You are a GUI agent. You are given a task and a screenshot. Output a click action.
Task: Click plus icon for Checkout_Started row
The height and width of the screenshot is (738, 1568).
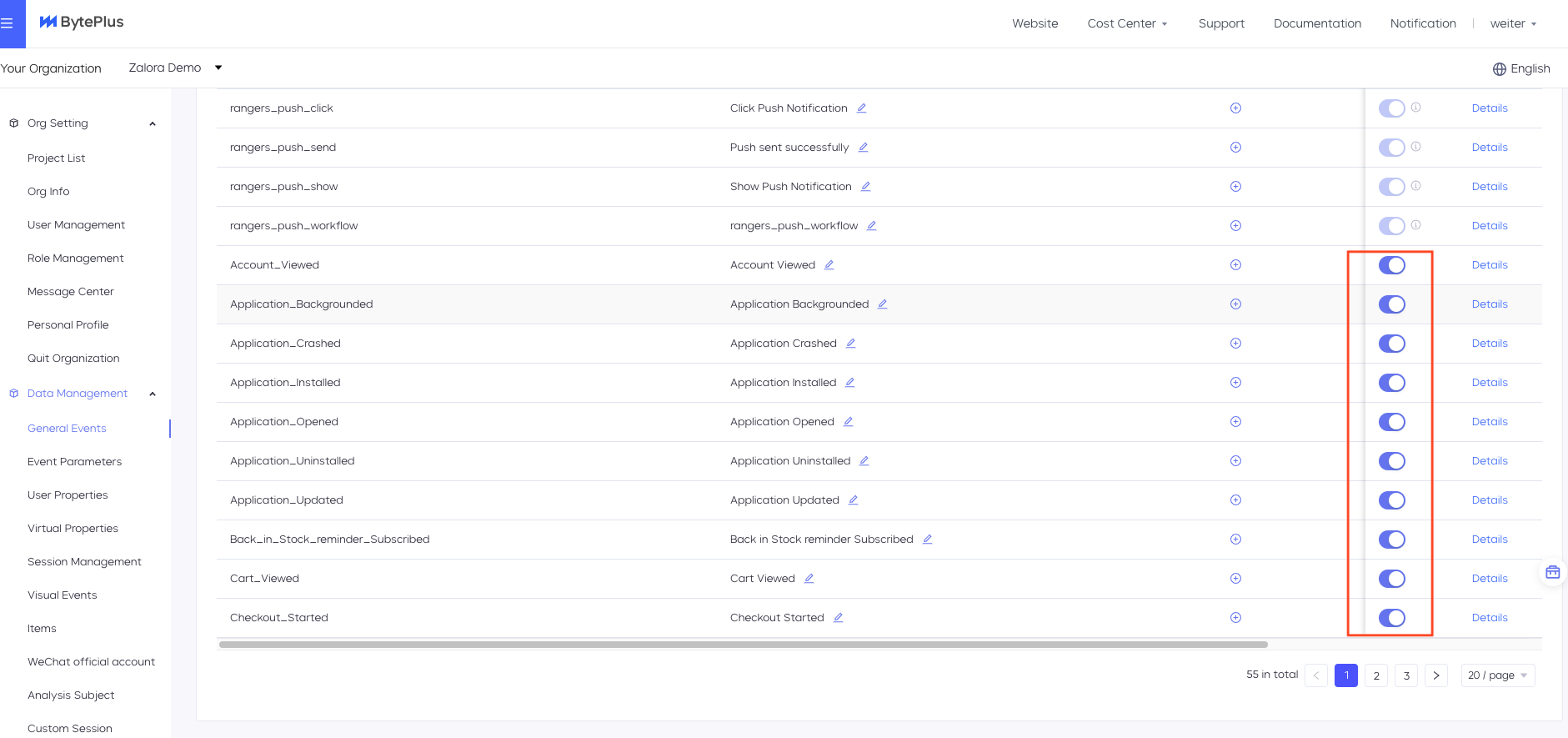pos(1236,618)
